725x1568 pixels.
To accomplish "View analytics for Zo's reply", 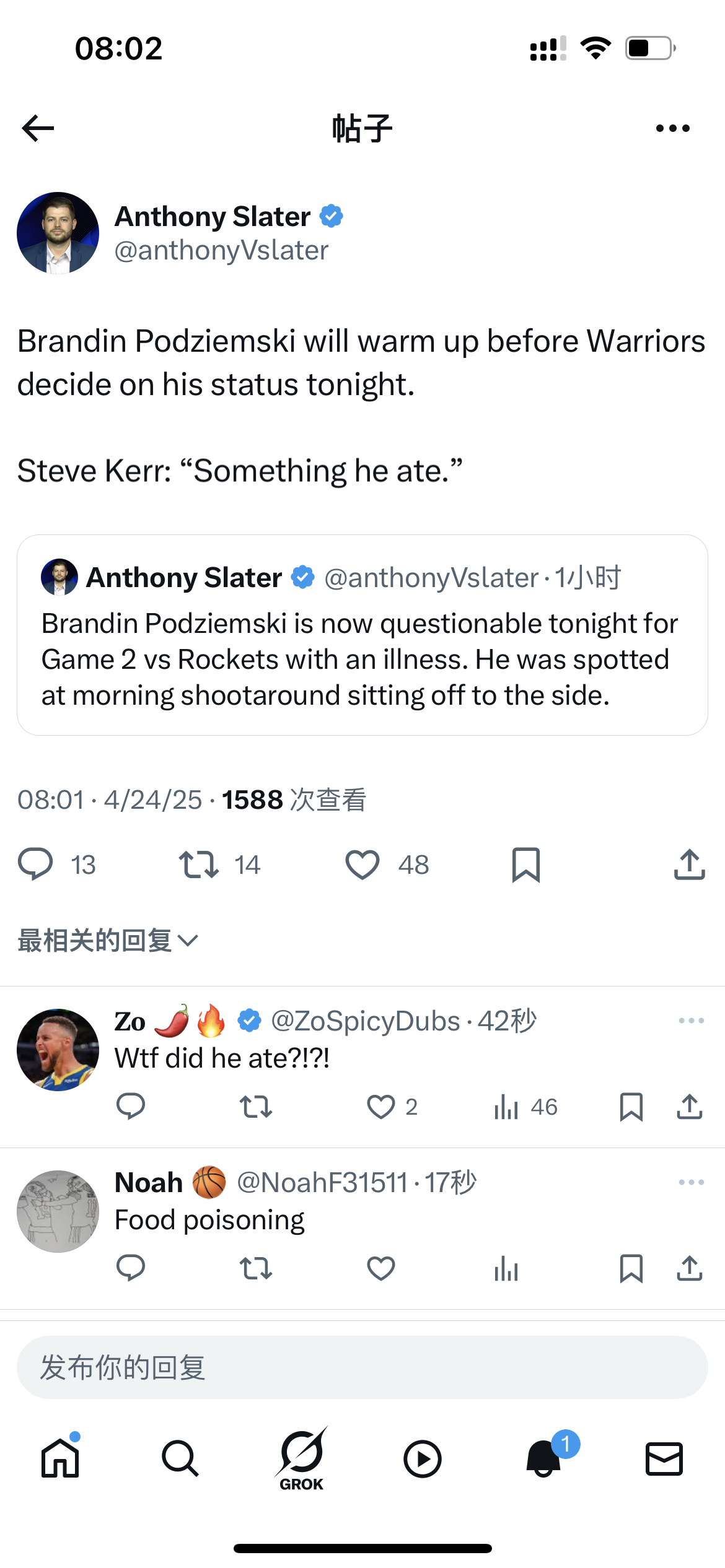I will pos(506,1107).
